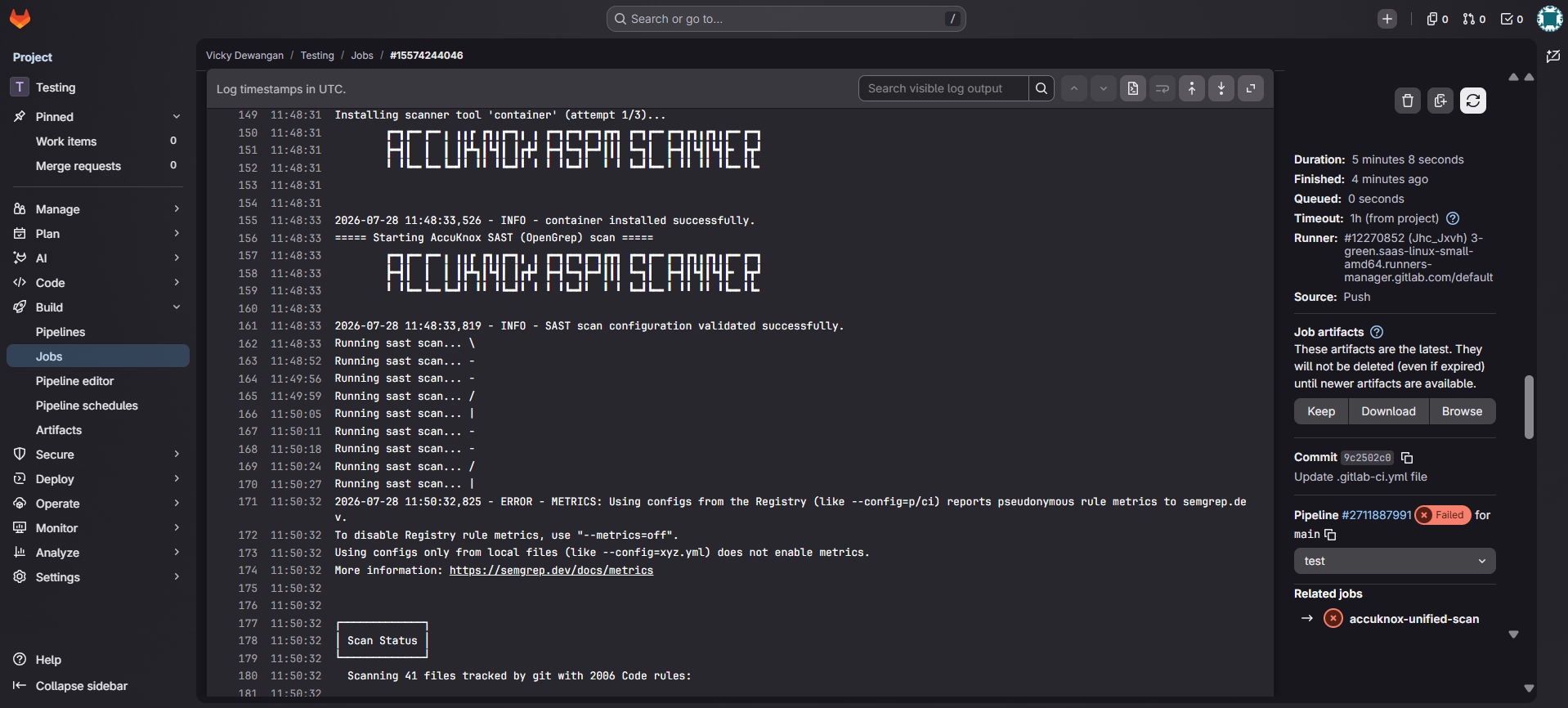Open Timeout help question icon
Viewport: 1568px width, 708px height.
tap(1453, 218)
